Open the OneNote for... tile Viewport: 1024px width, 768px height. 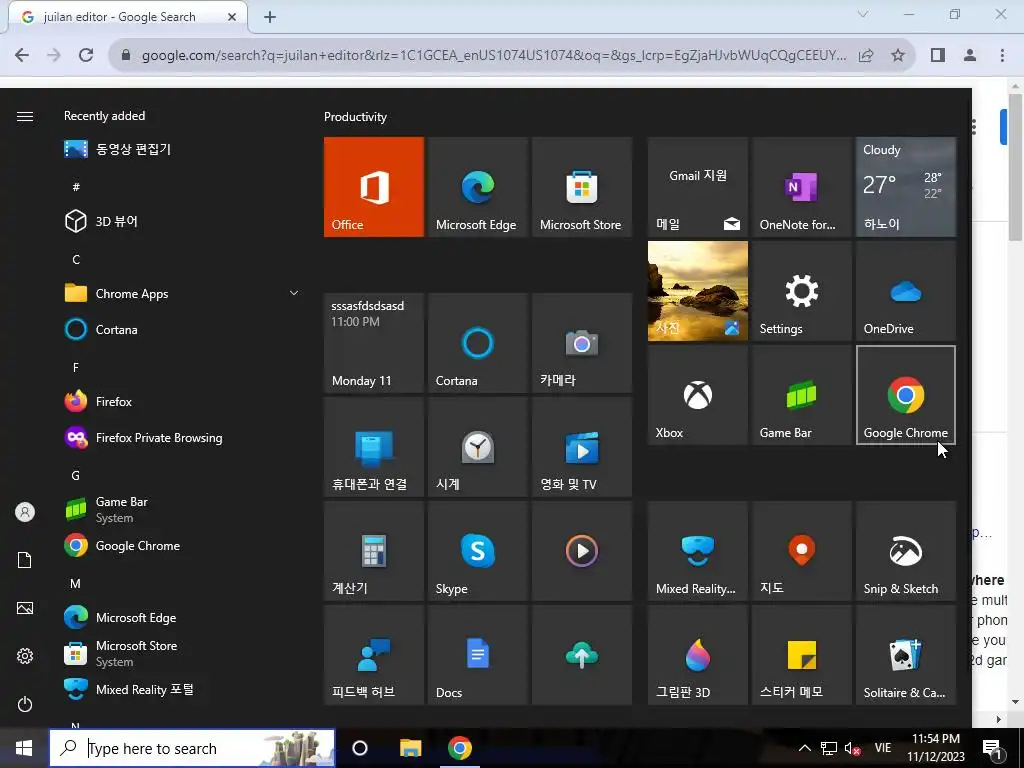coord(801,187)
